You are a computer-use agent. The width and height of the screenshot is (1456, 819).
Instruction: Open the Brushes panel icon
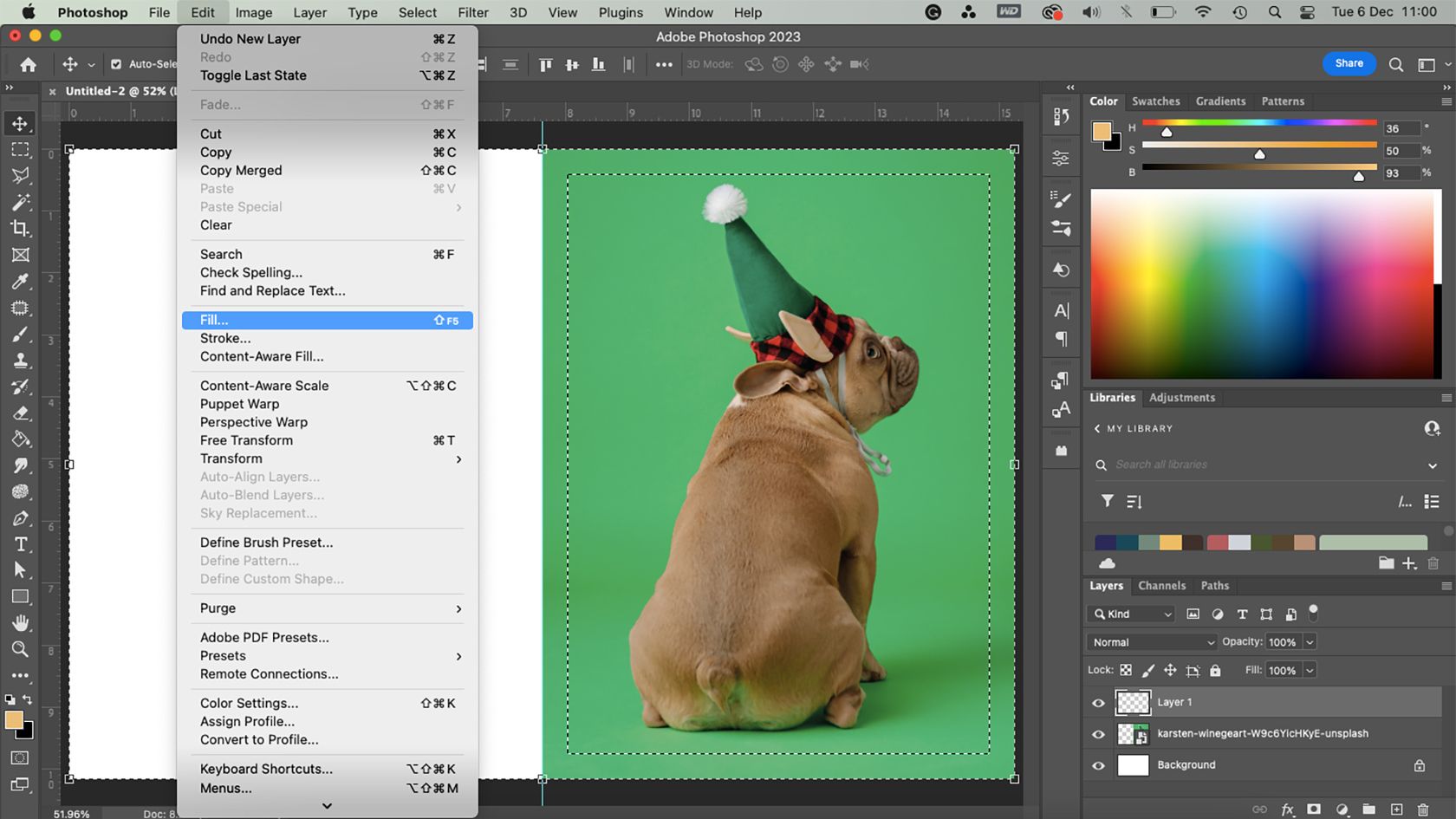coord(1061,197)
